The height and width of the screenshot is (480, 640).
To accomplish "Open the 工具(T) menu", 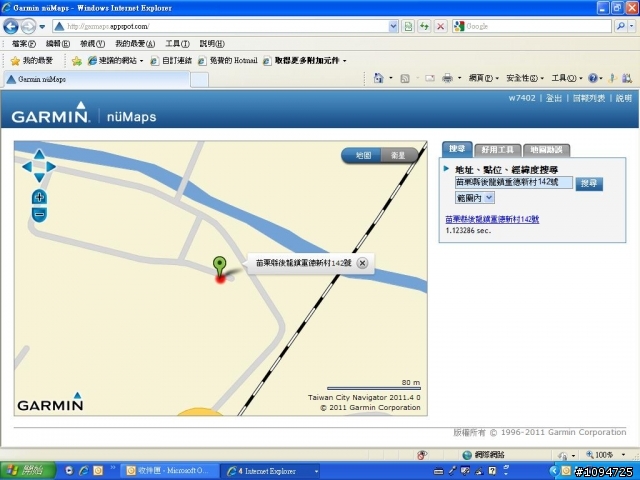I will click(x=177, y=44).
